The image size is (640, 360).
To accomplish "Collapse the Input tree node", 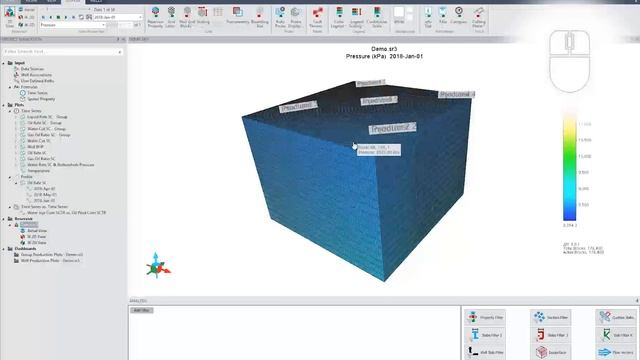I will pyautogui.click(x=4, y=63).
